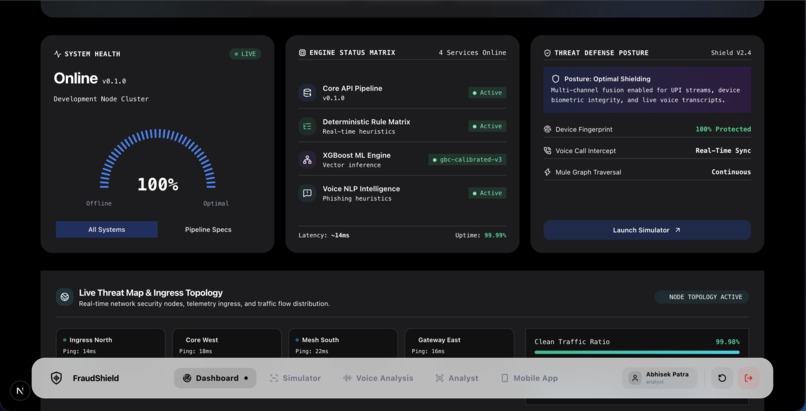This screenshot has height=411, width=806.
Task: Click the Threat Defense Posture shield-check icon
Action: click(547, 53)
